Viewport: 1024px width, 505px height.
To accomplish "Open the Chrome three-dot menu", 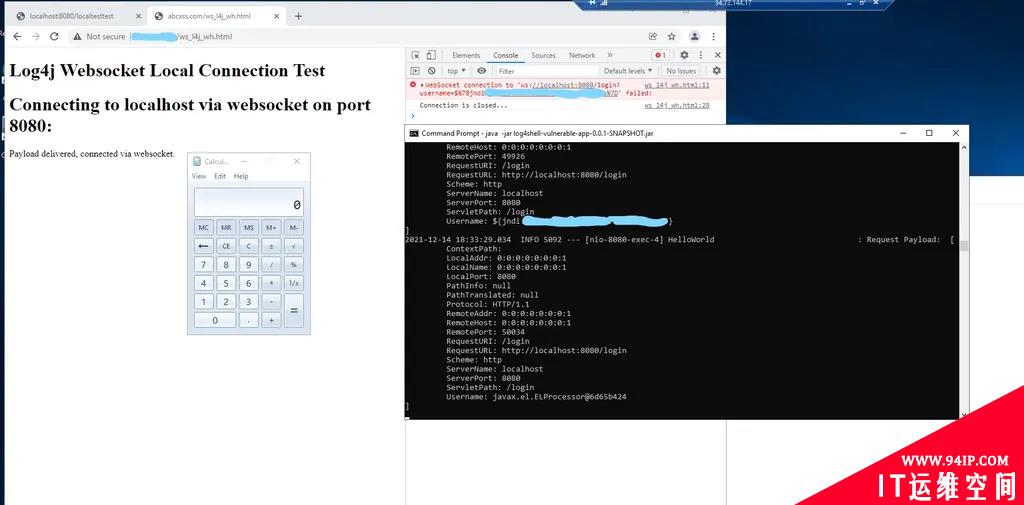I will [714, 37].
